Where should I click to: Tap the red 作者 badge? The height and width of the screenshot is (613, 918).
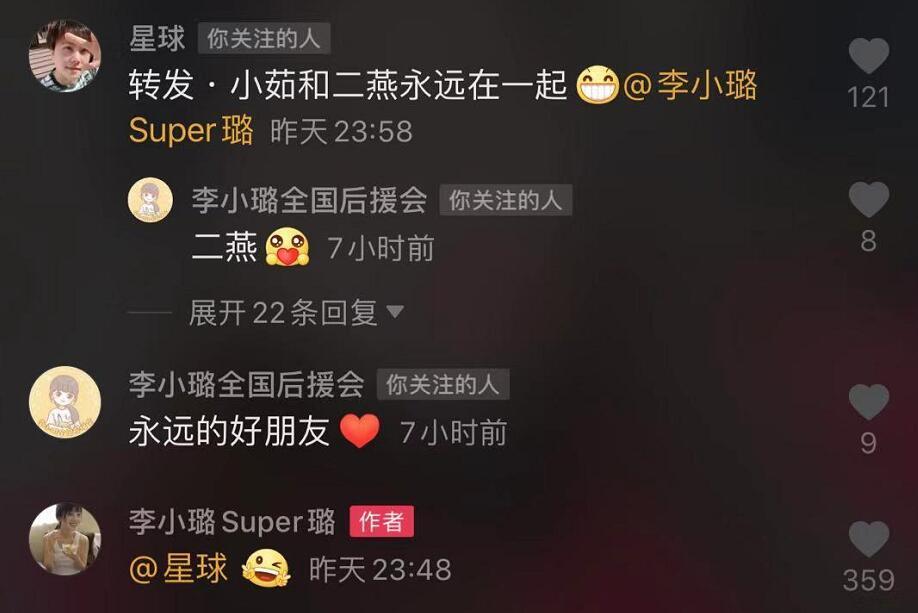click(x=382, y=521)
